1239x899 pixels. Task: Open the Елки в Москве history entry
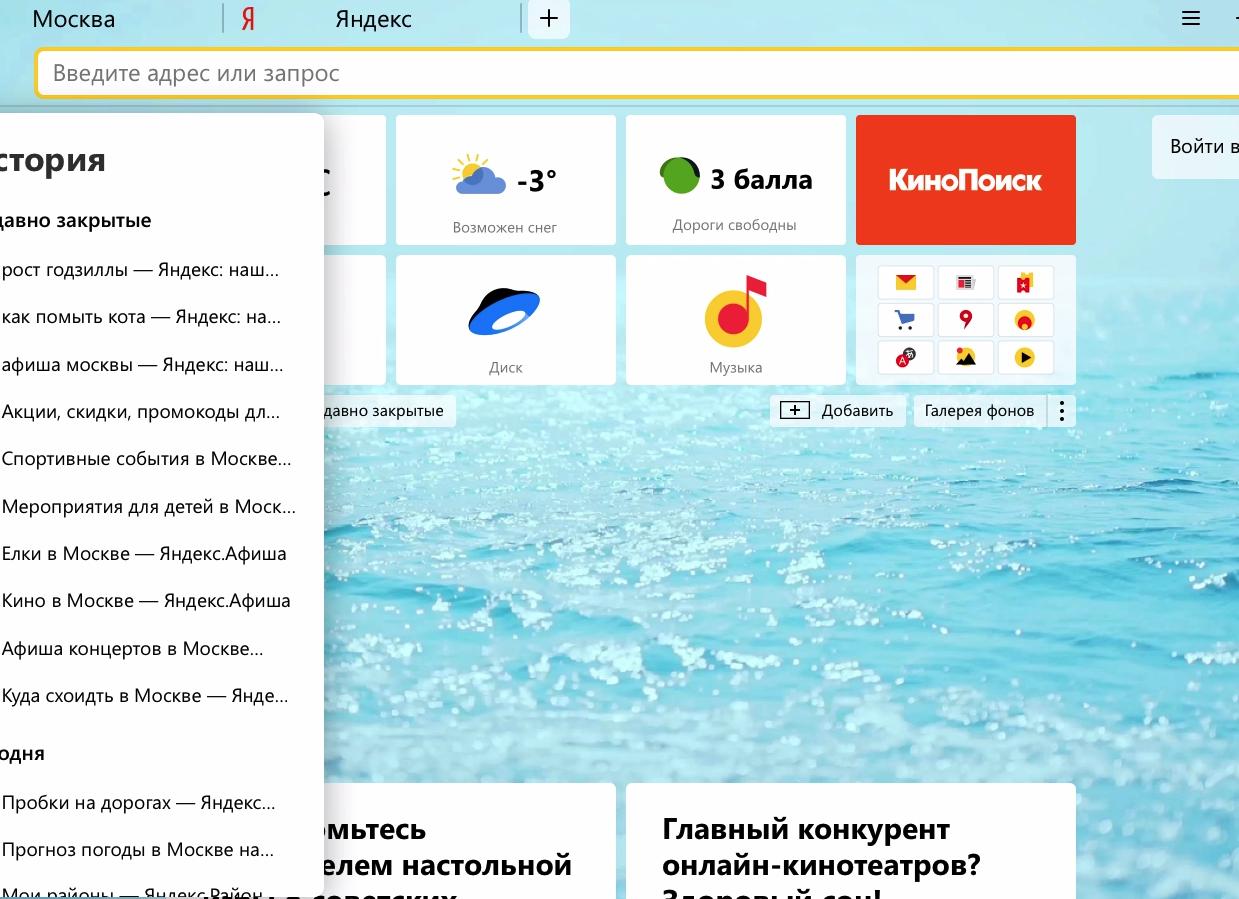click(x=145, y=553)
